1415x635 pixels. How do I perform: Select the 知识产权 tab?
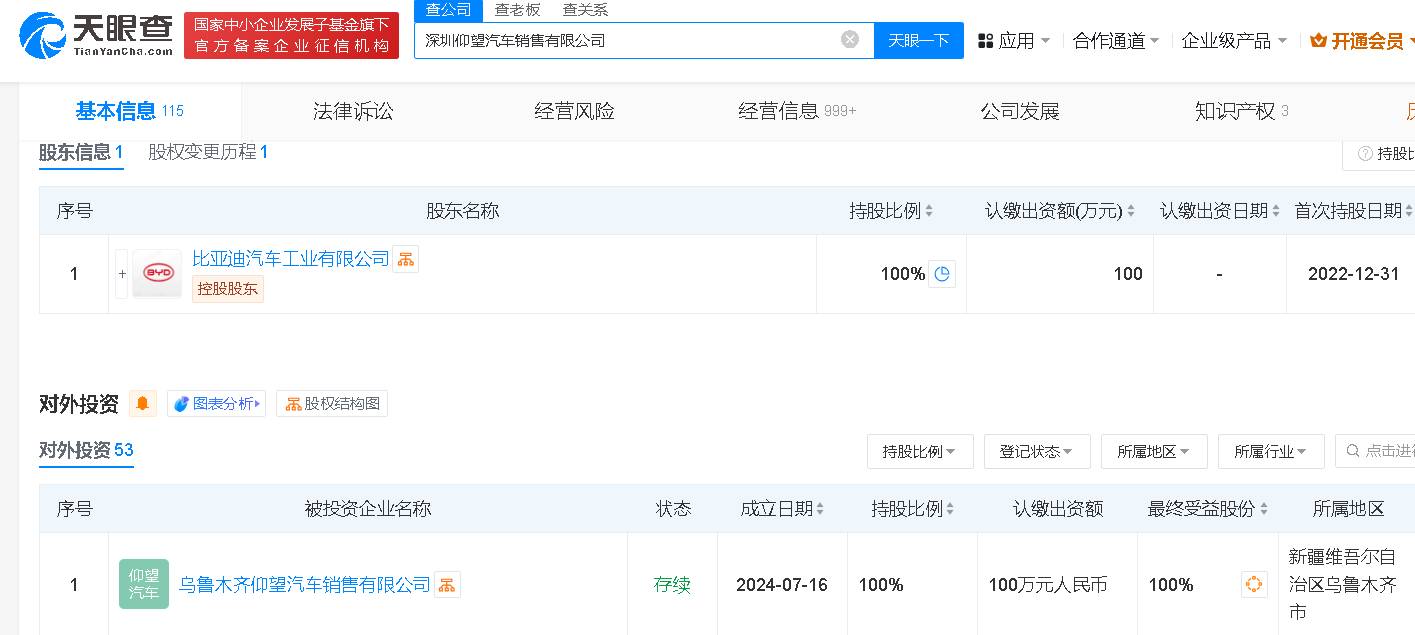pyautogui.click(x=1241, y=111)
